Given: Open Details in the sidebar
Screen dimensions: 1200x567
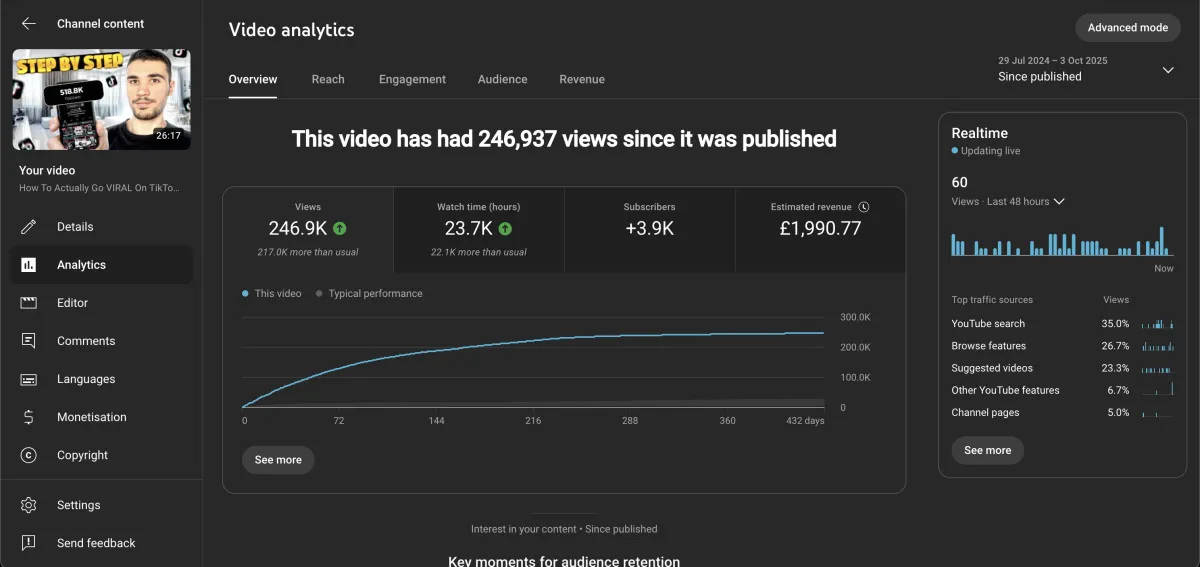Looking at the screenshot, I should click(101, 227).
